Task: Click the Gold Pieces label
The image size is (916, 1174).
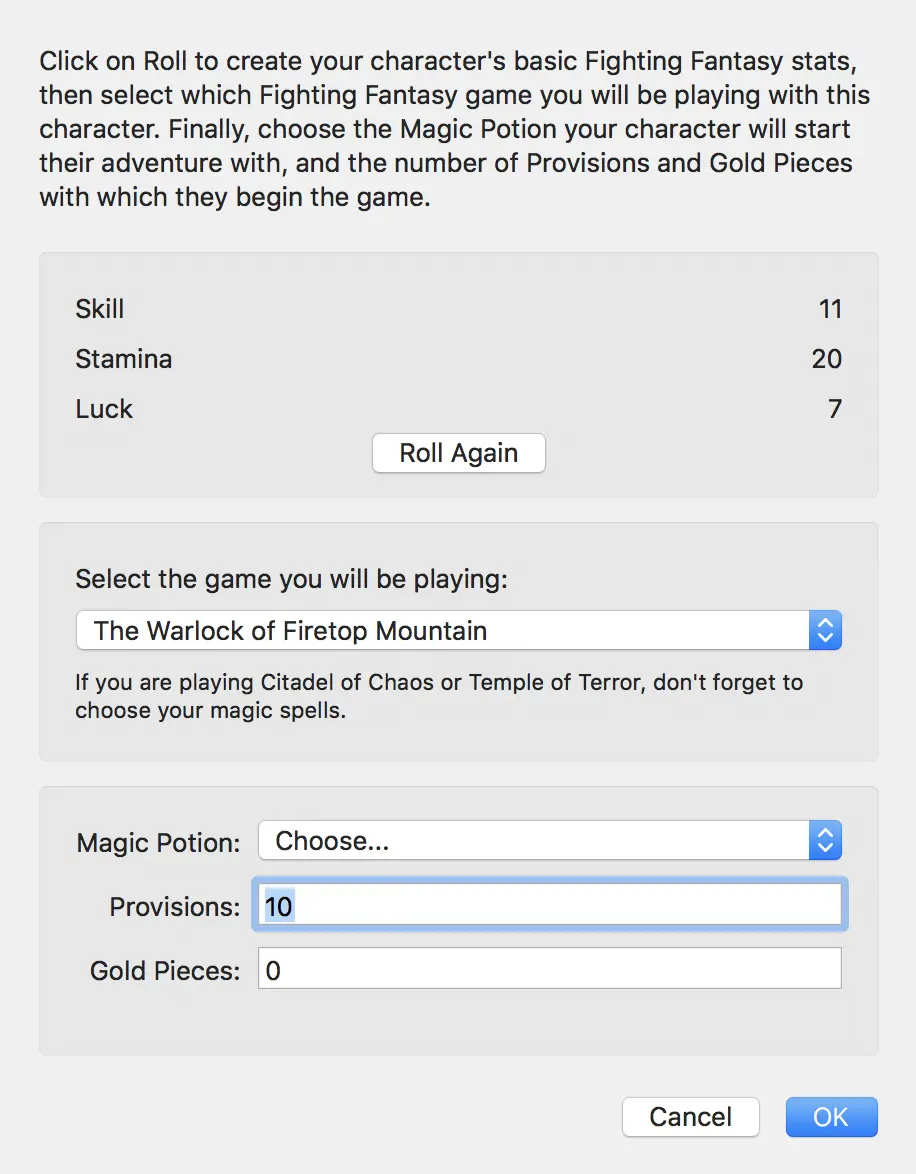Action: (165, 971)
